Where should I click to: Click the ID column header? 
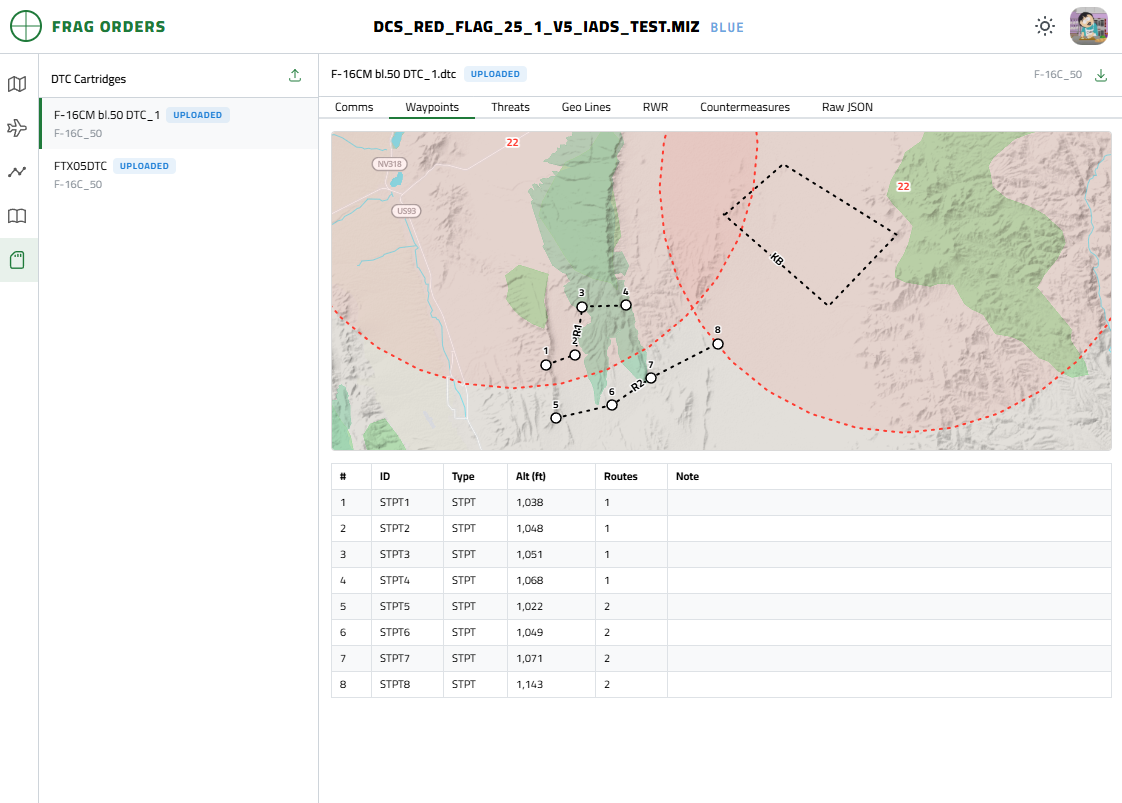point(385,477)
